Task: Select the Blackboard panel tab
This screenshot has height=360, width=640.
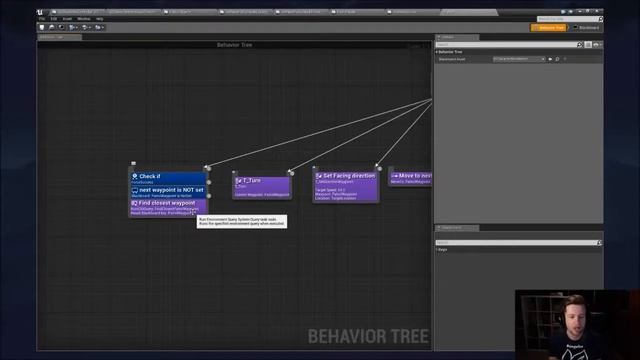Action: pos(457,228)
